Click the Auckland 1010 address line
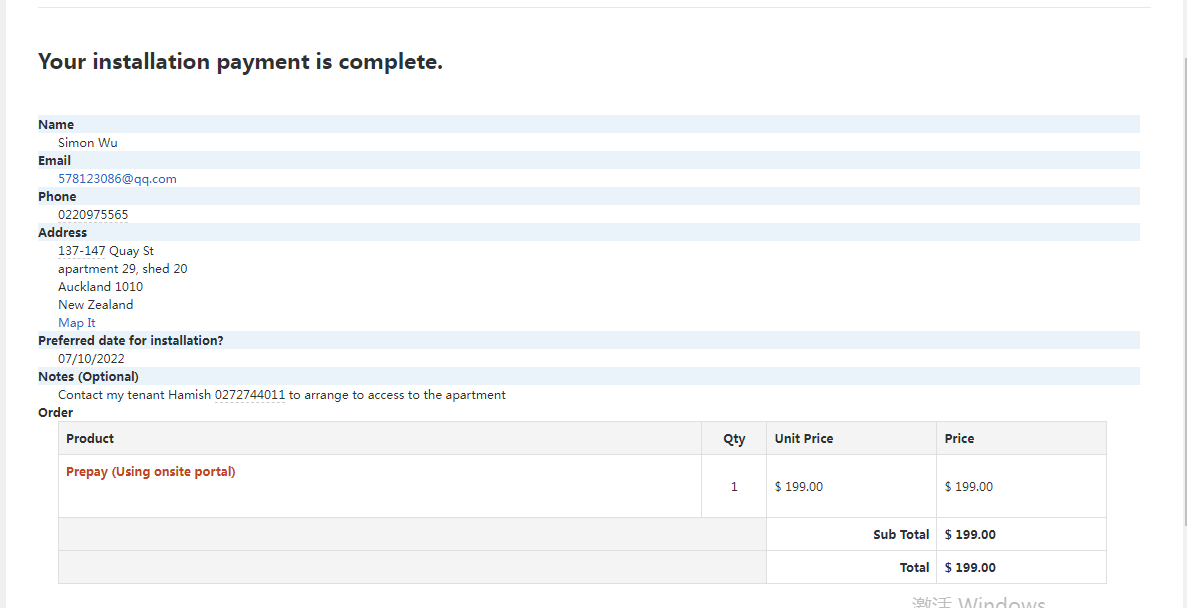Screen dimensions: 1187x608 100,287
